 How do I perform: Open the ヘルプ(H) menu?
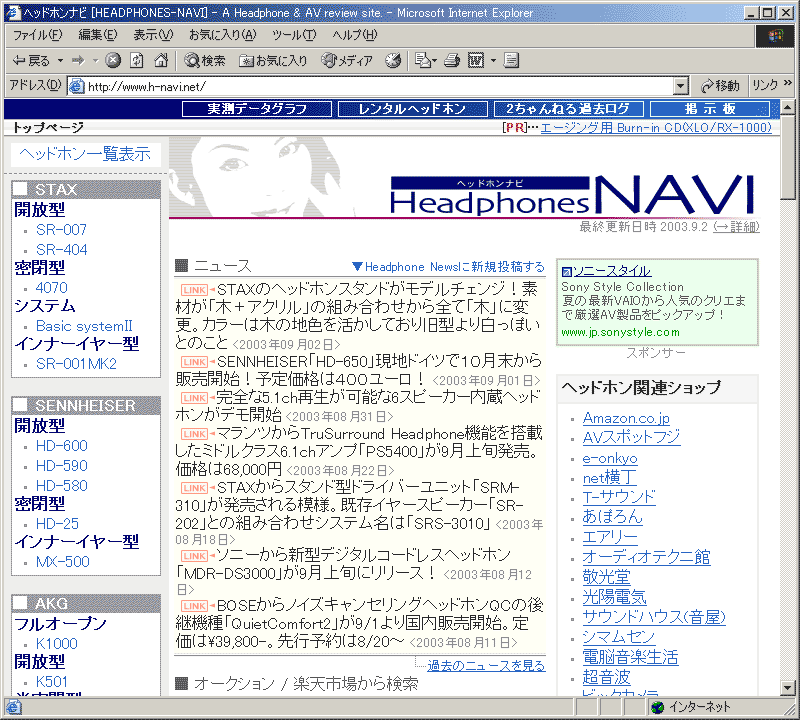pos(355,35)
